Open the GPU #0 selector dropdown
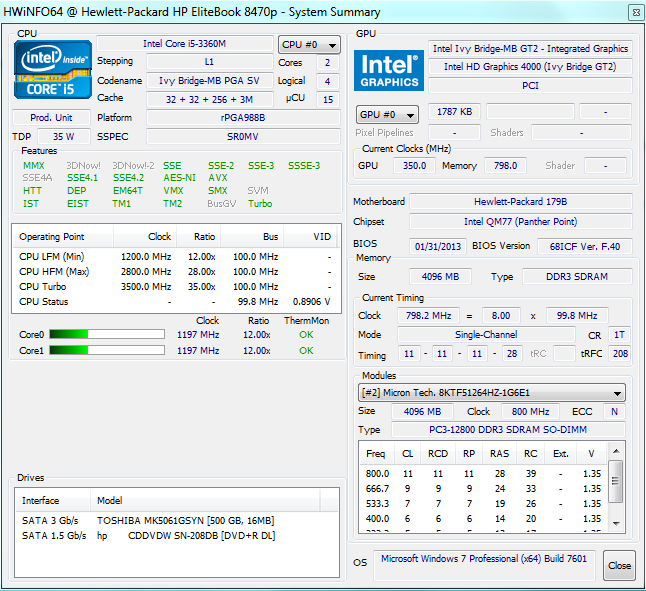646x591 pixels. (x=388, y=115)
